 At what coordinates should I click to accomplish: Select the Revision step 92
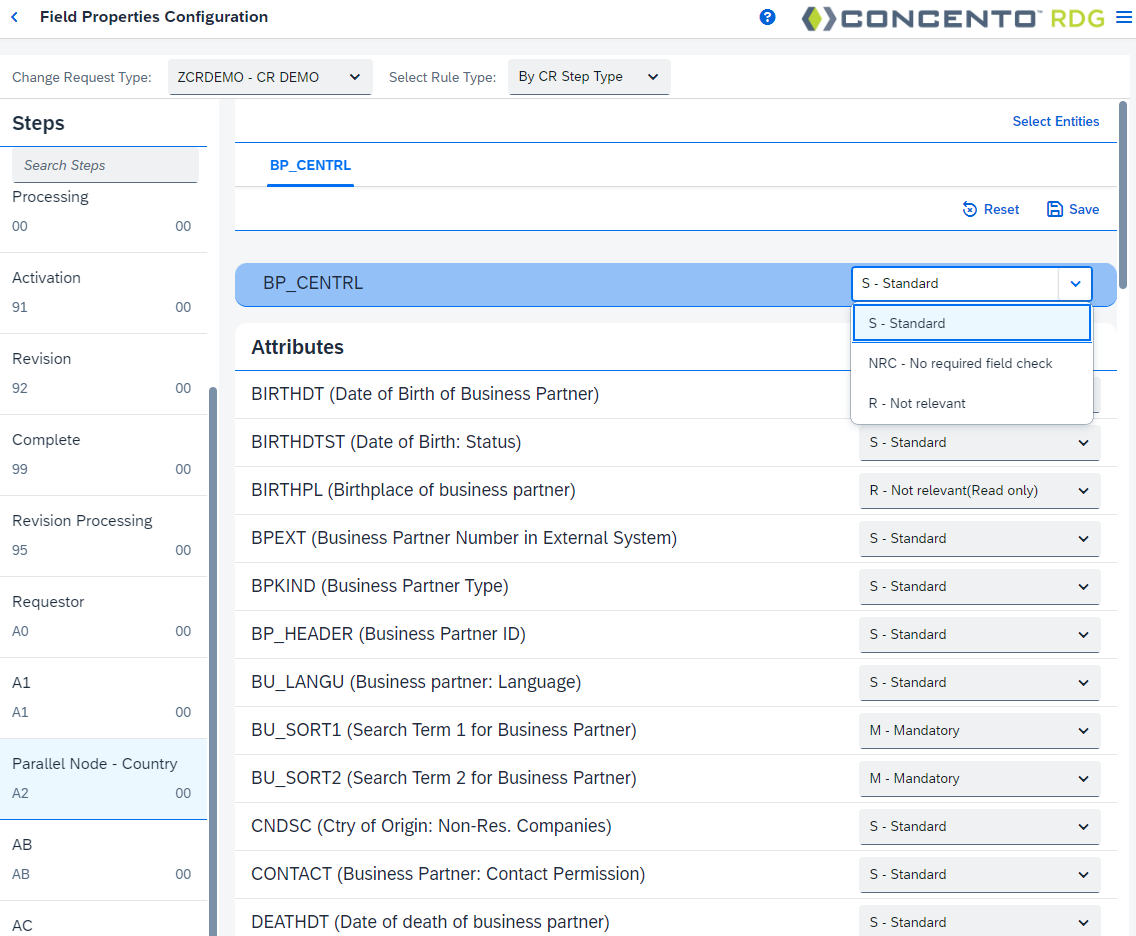(104, 374)
